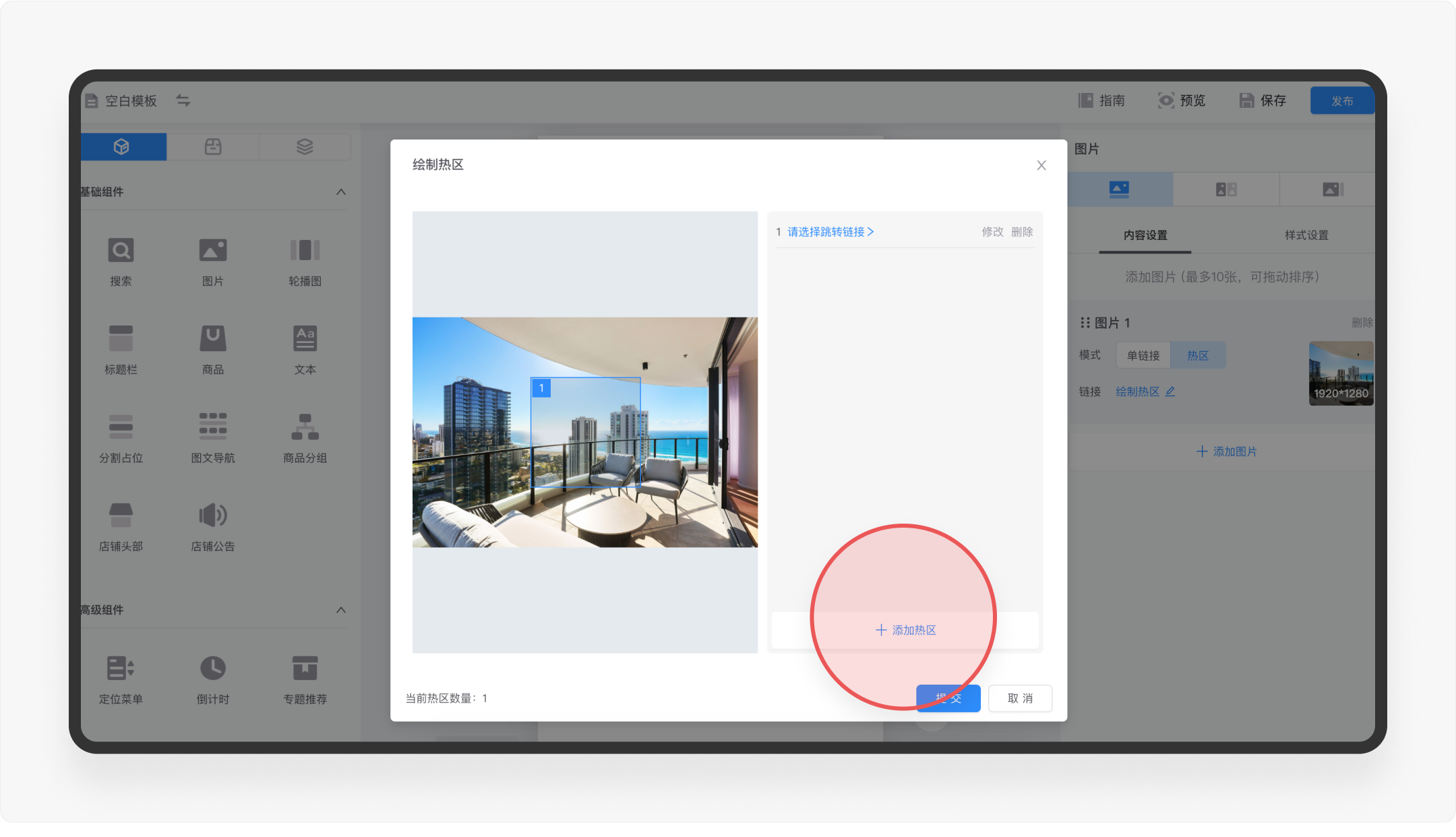Select the Text (文本) component icon

click(x=305, y=338)
